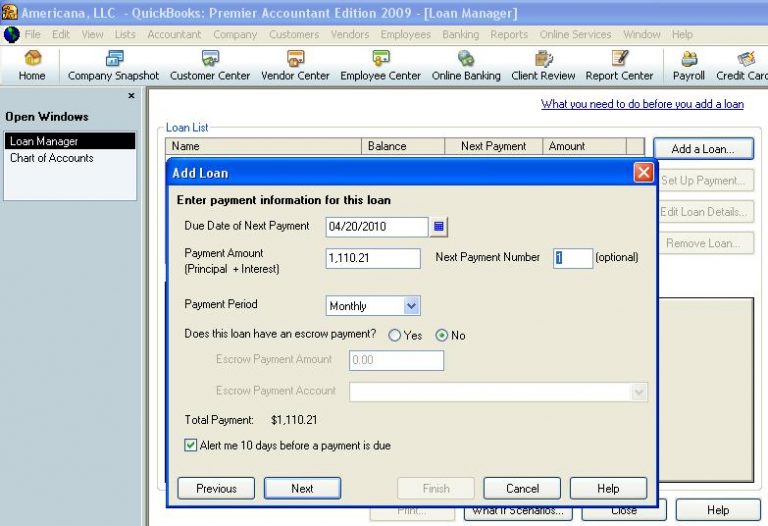Open the Accountant menu
768x526 pixels.
tap(174, 34)
